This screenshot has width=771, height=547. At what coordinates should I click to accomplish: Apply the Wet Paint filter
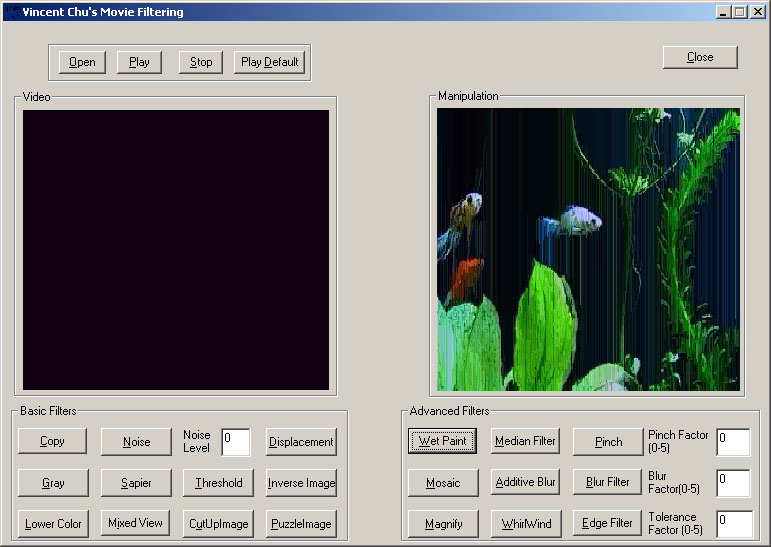[442, 441]
